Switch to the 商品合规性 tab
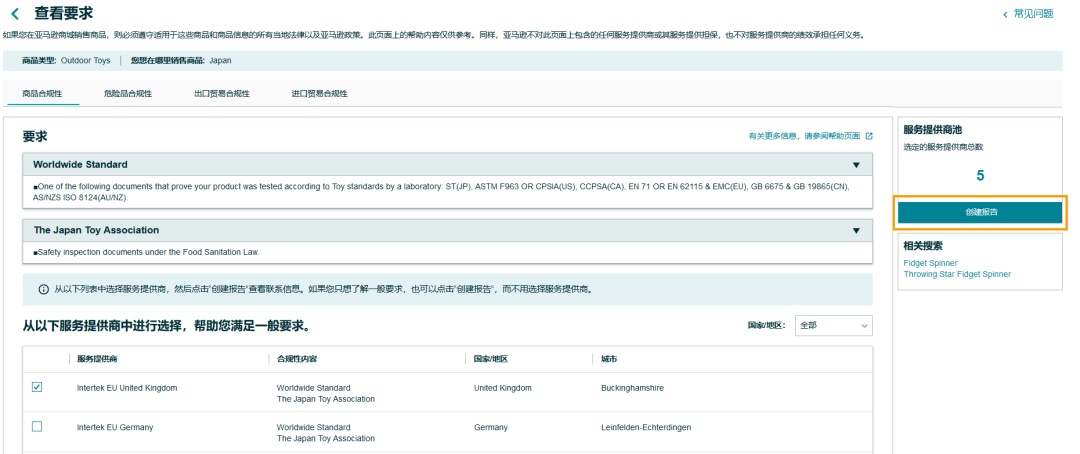This screenshot has height=454, width=1080. click(42, 94)
